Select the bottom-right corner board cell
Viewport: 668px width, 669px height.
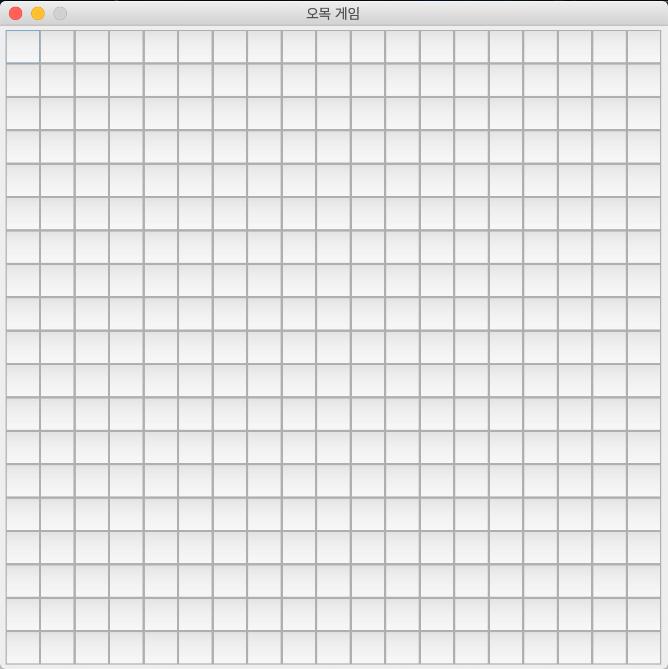click(644, 648)
